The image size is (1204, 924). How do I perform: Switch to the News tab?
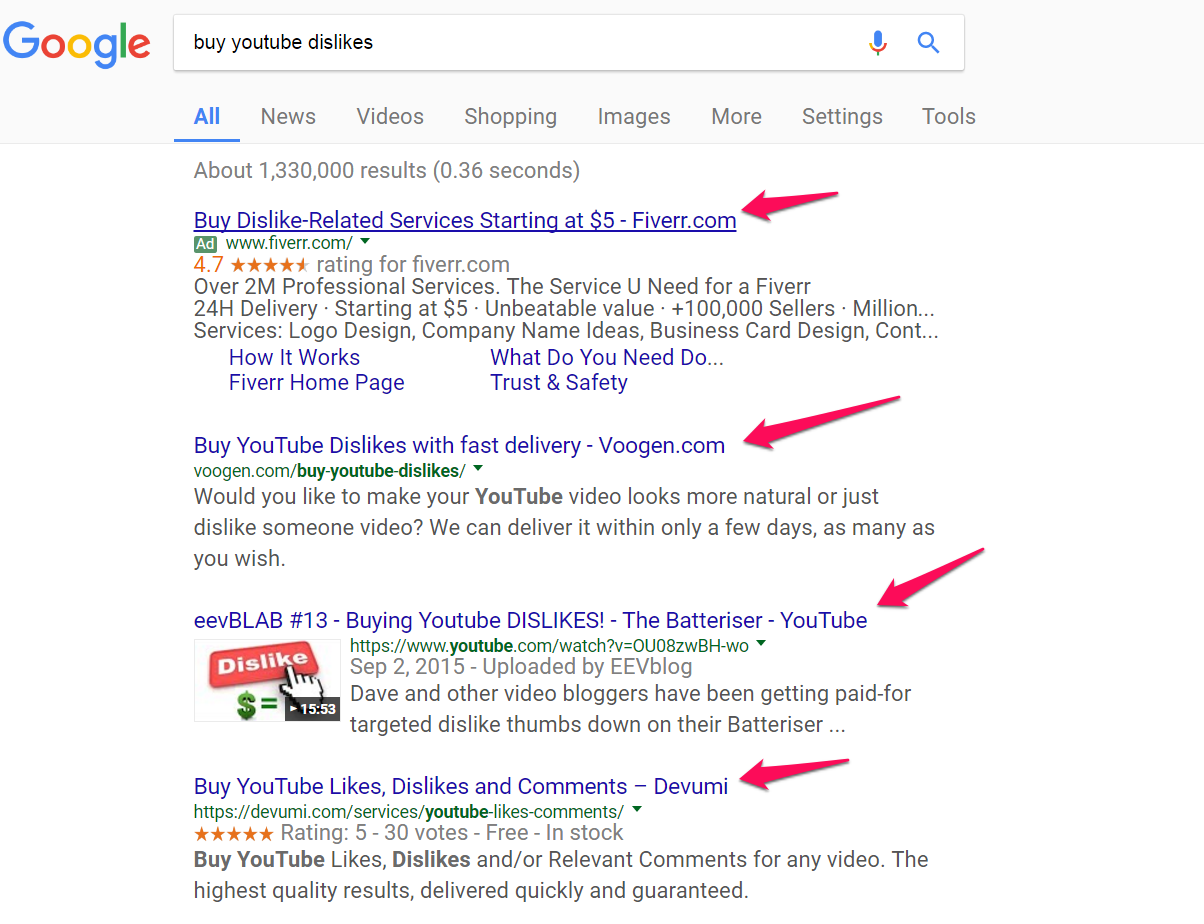point(288,117)
